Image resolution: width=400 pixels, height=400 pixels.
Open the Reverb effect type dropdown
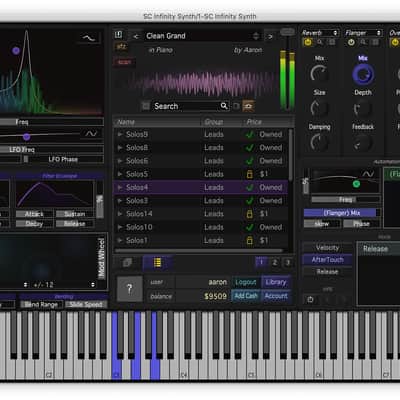[320, 33]
